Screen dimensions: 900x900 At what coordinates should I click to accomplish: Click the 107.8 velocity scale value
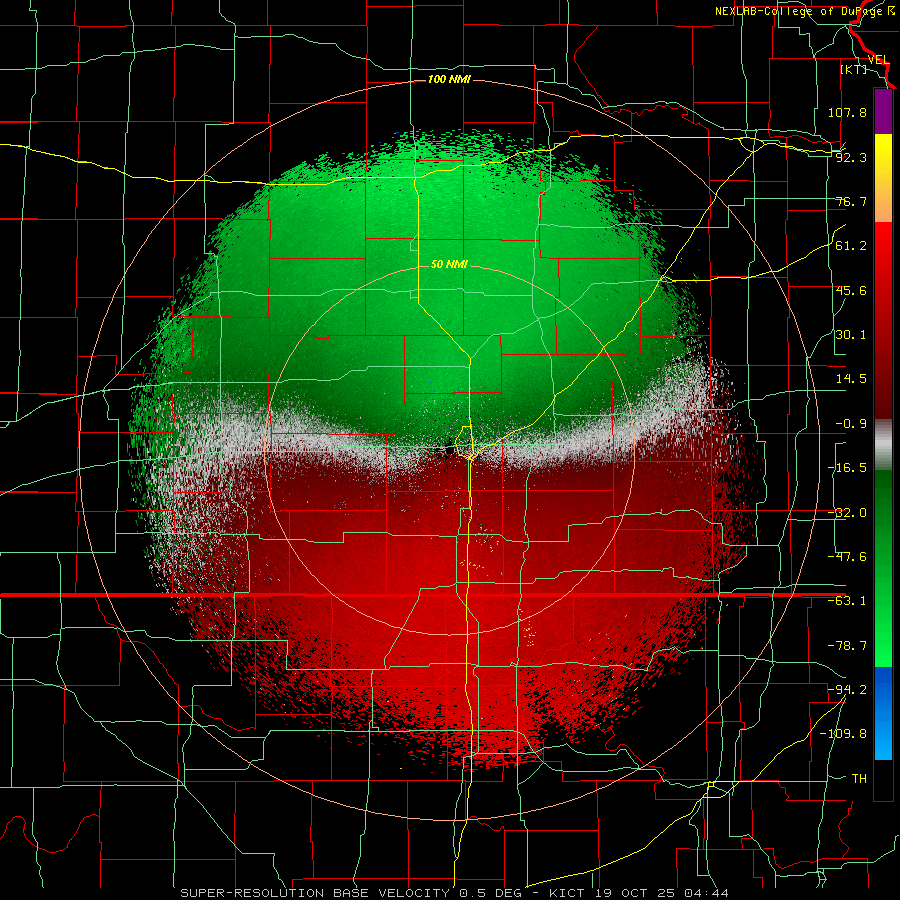pos(847,112)
